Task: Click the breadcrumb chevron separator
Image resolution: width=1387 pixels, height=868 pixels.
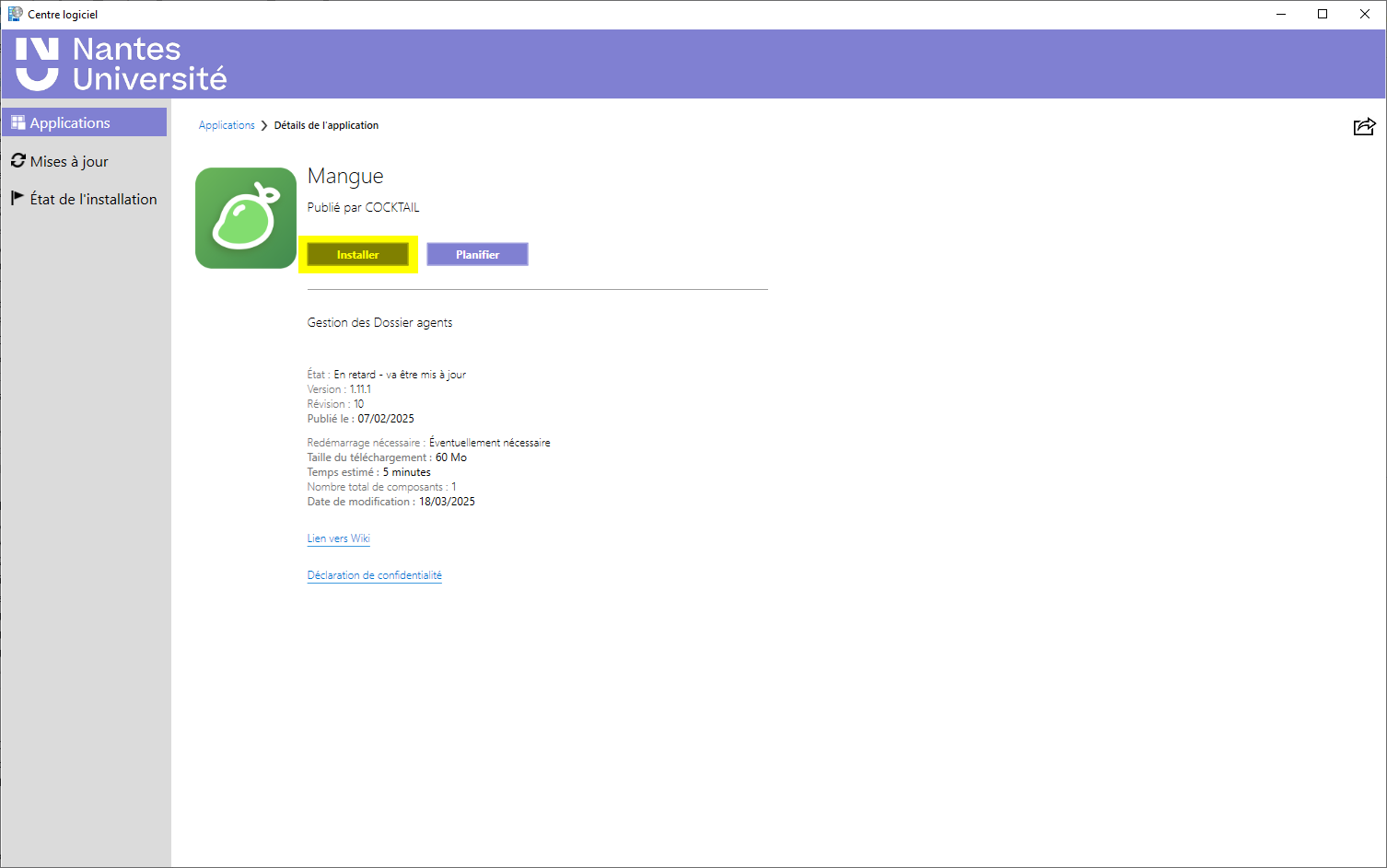Action: (x=264, y=125)
